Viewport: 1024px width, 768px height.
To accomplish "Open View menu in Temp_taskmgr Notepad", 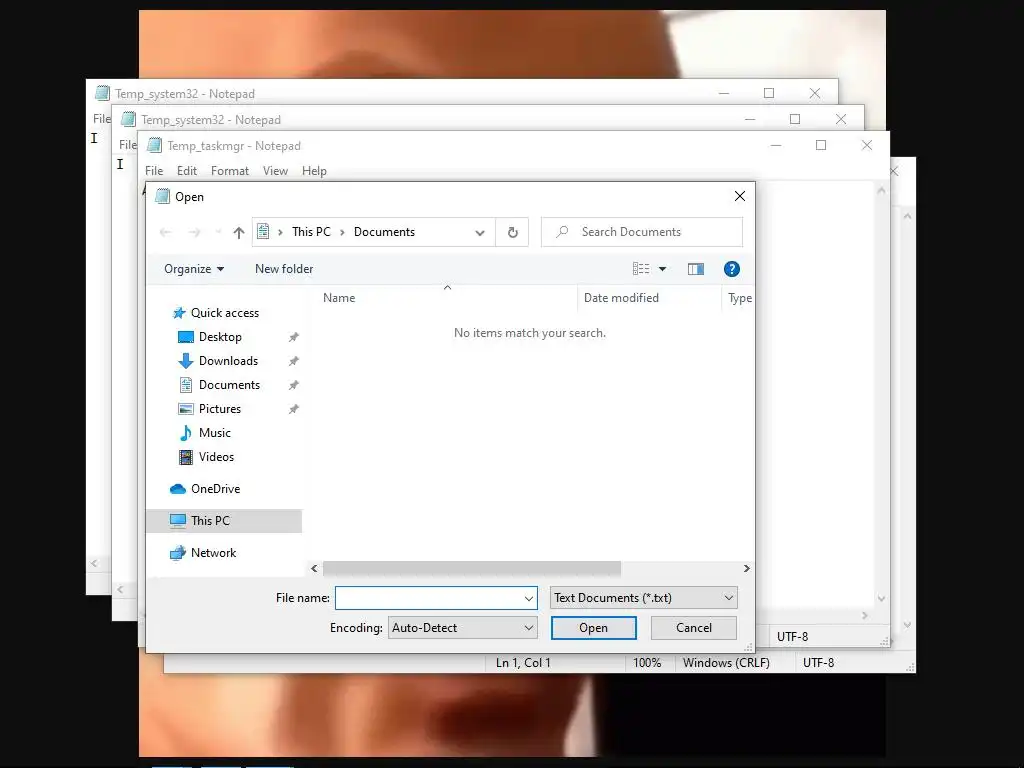I will pos(276,171).
